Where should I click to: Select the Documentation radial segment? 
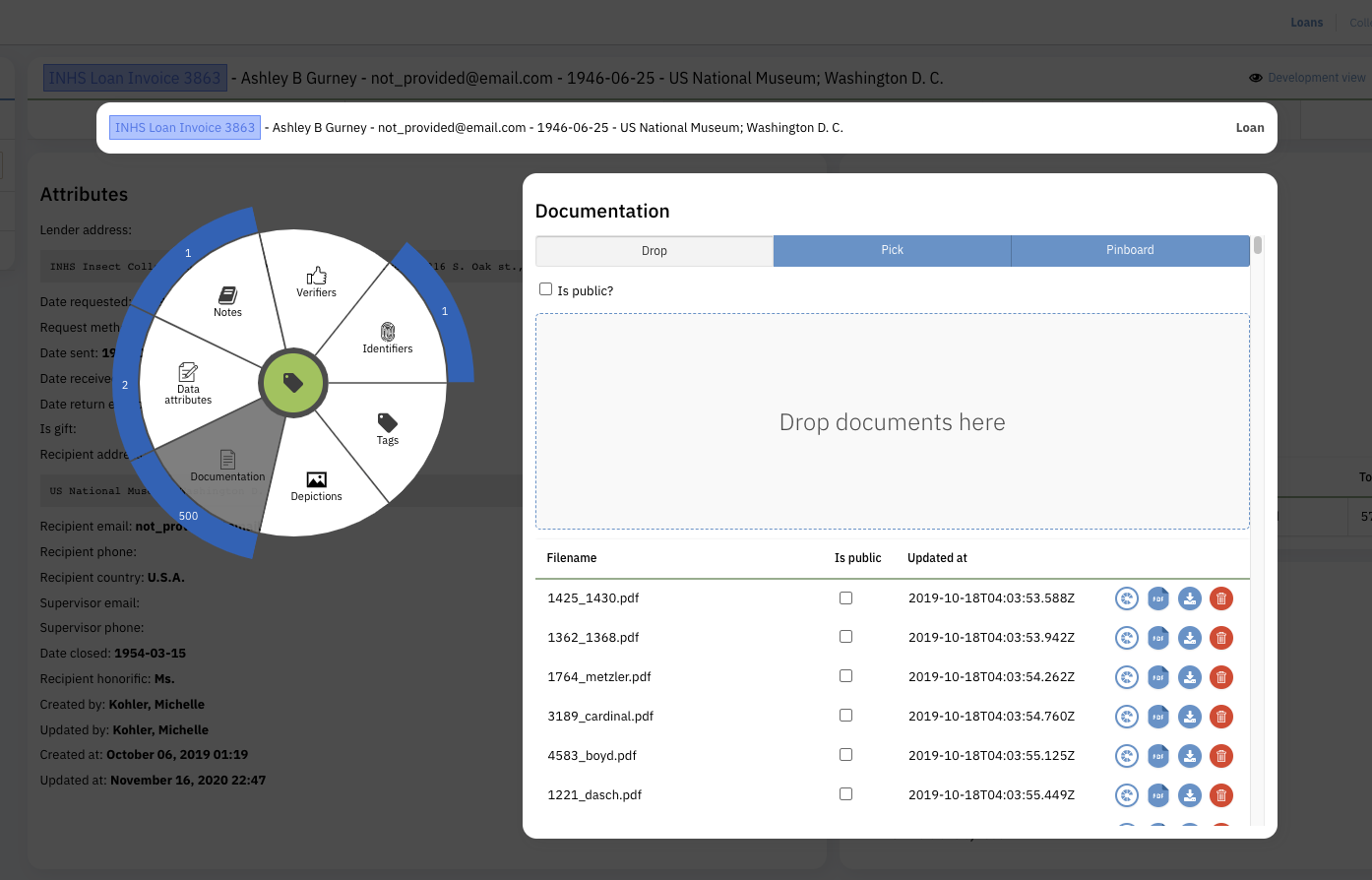click(x=227, y=468)
